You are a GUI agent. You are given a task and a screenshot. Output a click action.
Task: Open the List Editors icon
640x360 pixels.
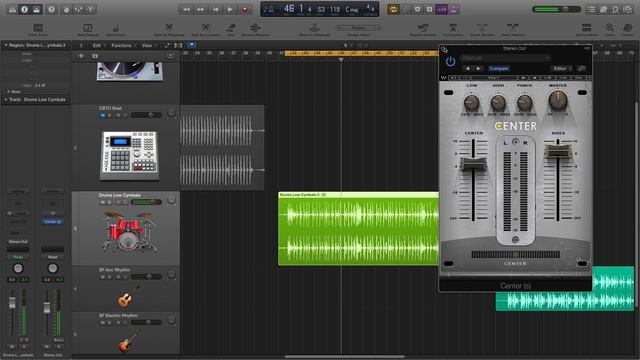(591, 9)
